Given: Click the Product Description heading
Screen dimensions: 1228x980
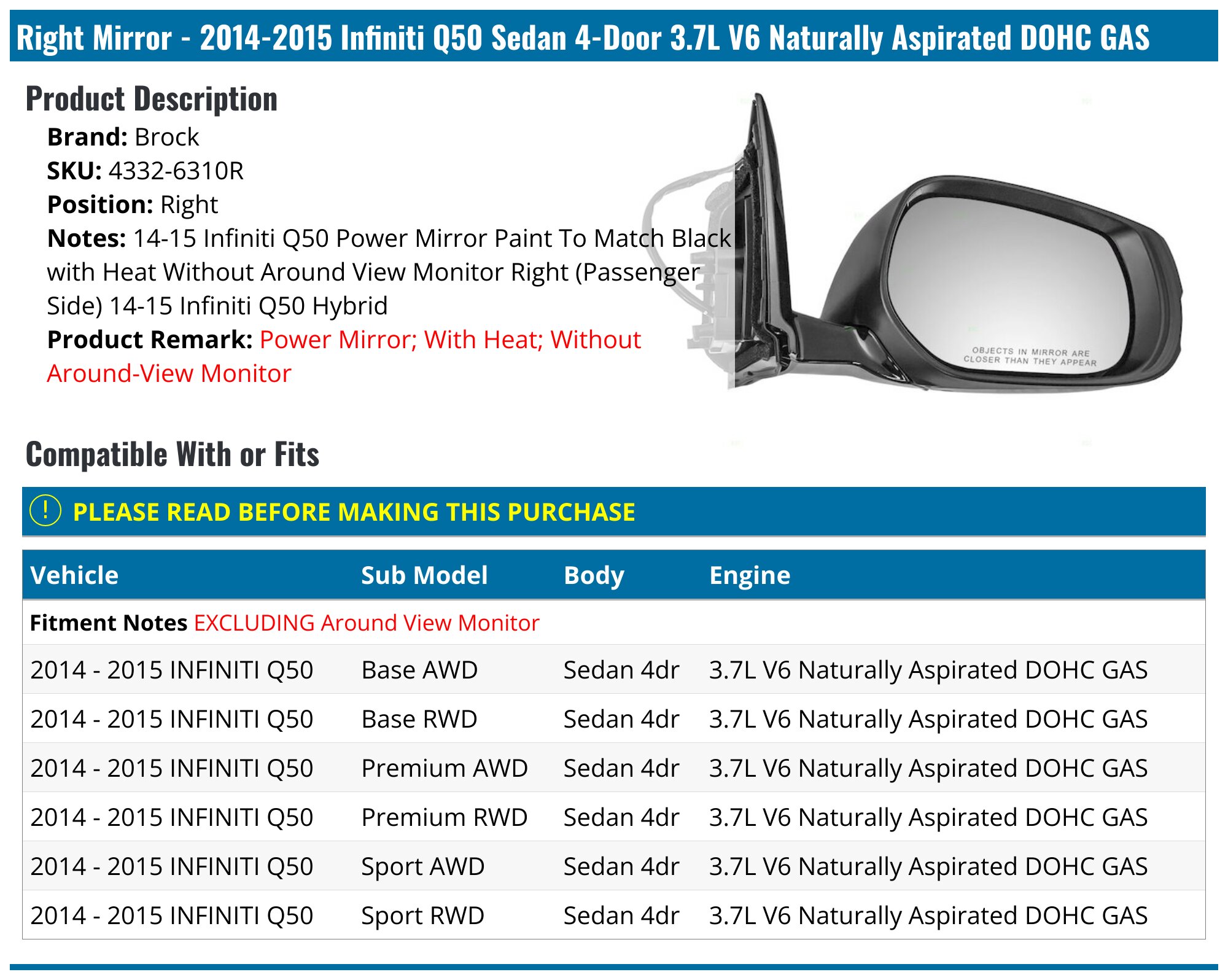Looking at the screenshot, I should [x=152, y=99].
